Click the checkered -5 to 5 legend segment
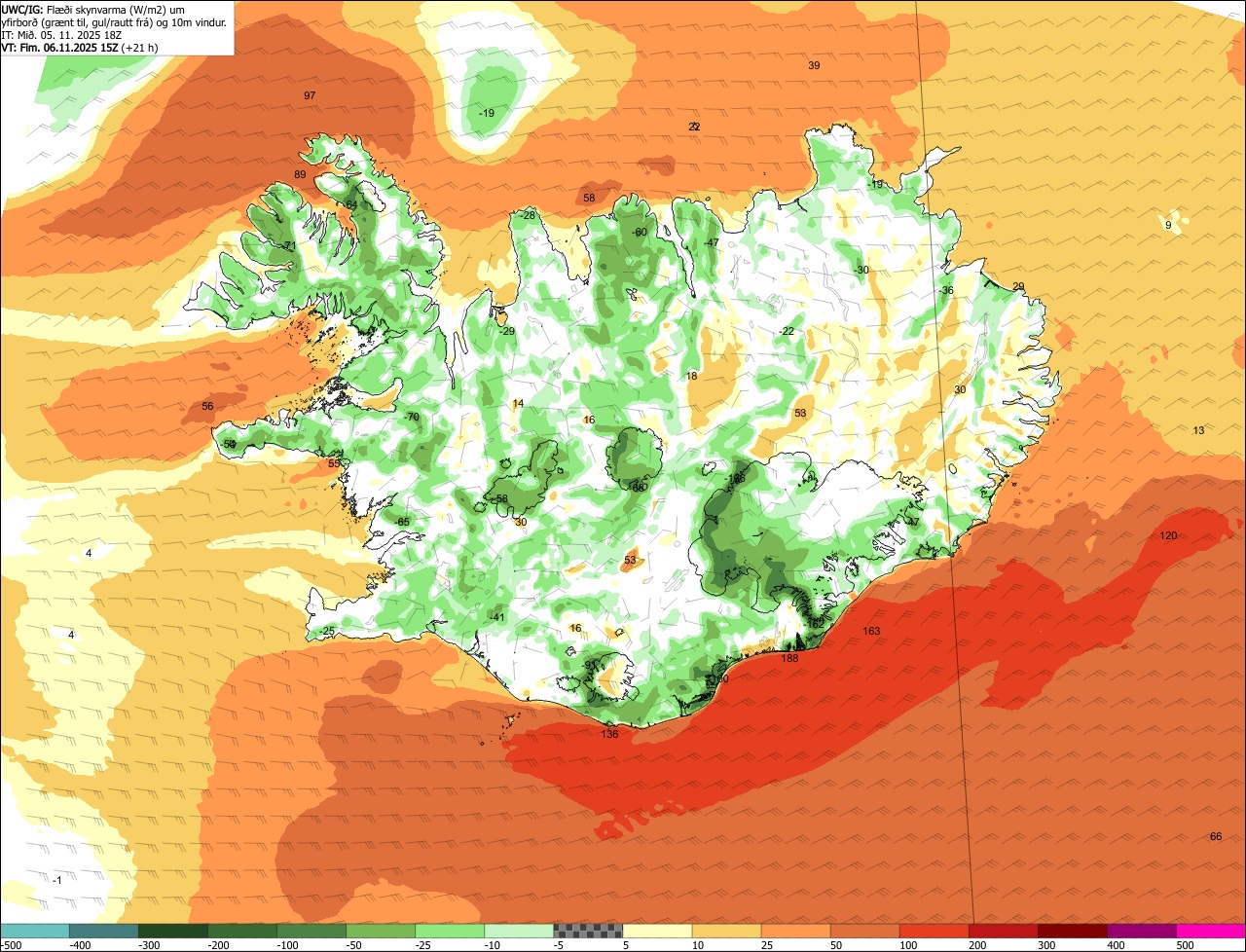The width and height of the screenshot is (1246, 952). click(x=587, y=931)
